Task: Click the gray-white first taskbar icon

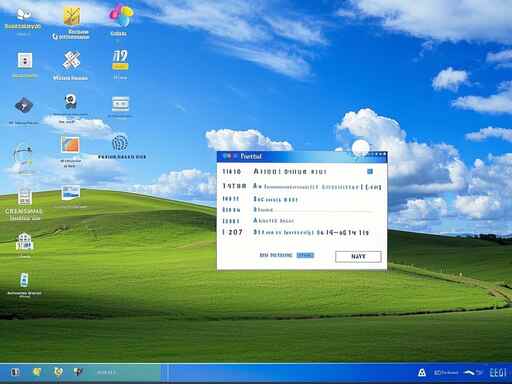Action: [x=15, y=372]
